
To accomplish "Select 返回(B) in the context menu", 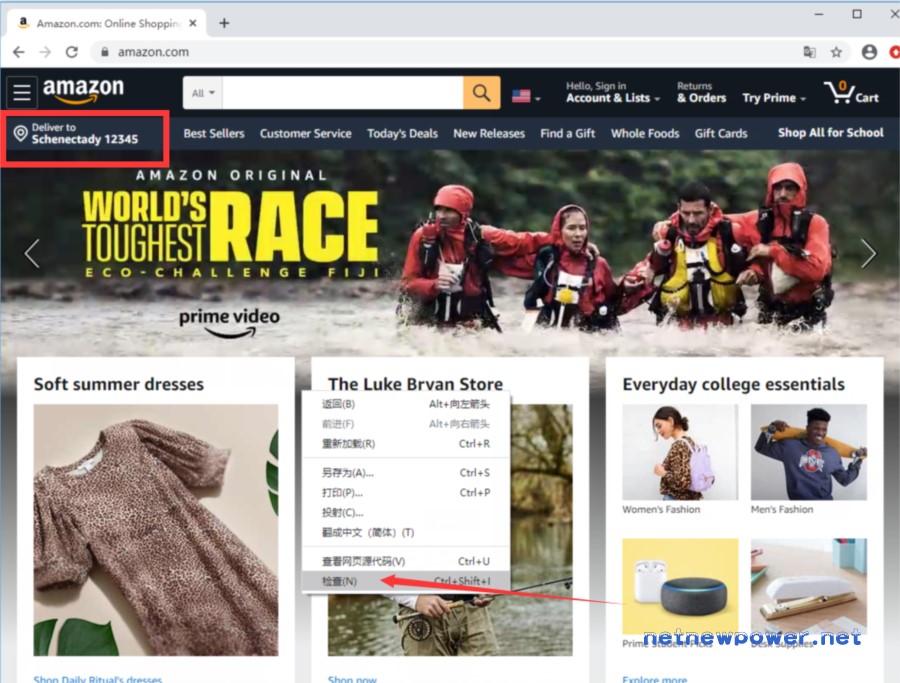I will pyautogui.click(x=405, y=404).
